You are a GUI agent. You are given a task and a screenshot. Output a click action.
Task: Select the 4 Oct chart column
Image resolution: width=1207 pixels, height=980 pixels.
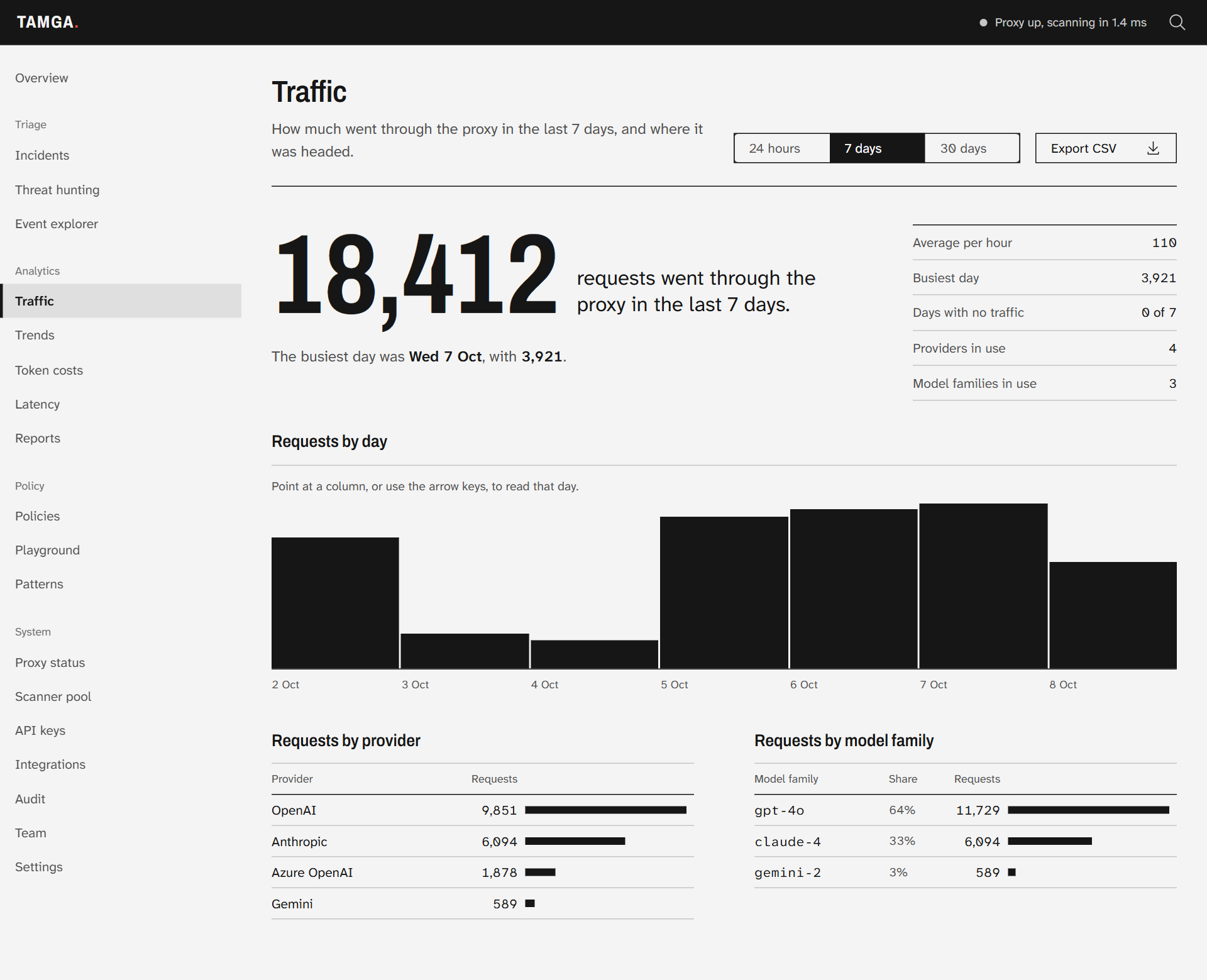coord(594,654)
